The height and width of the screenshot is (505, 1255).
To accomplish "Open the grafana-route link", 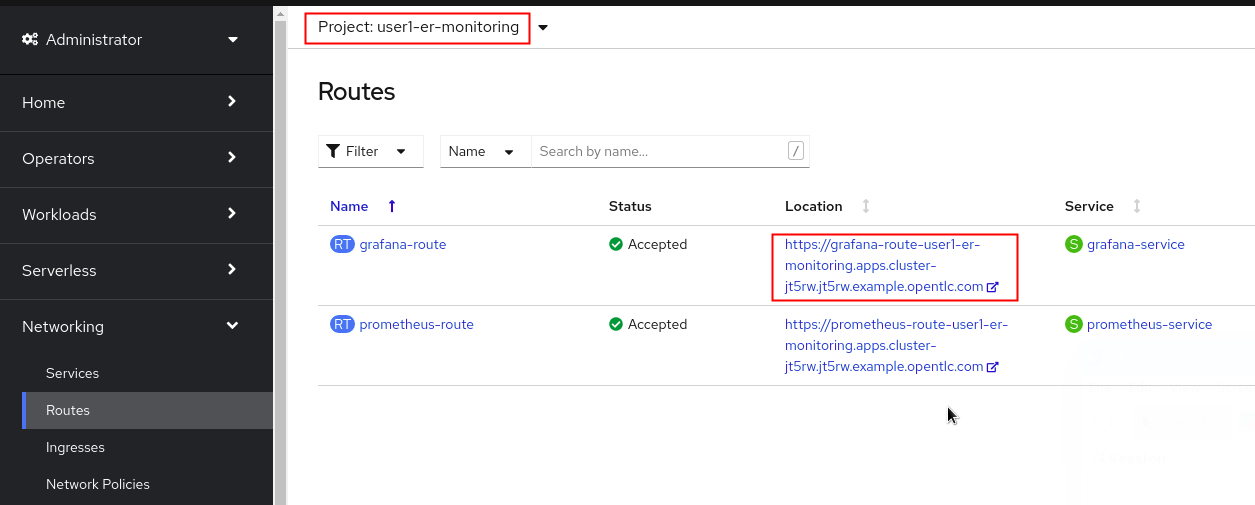I will (403, 244).
